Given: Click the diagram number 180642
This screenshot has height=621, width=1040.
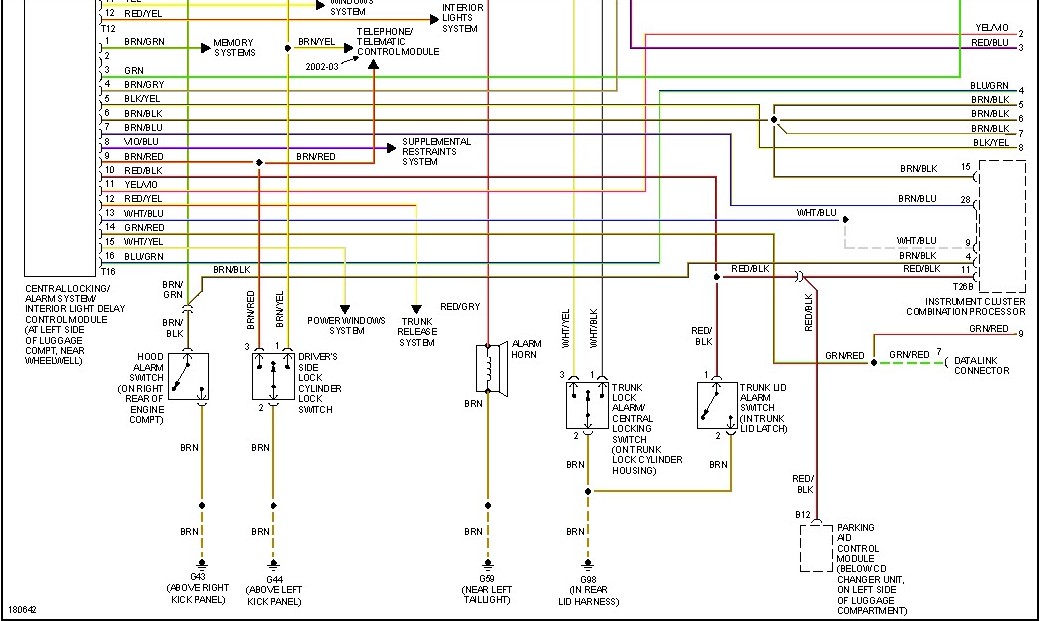Looking at the screenshot, I should click(22, 609).
